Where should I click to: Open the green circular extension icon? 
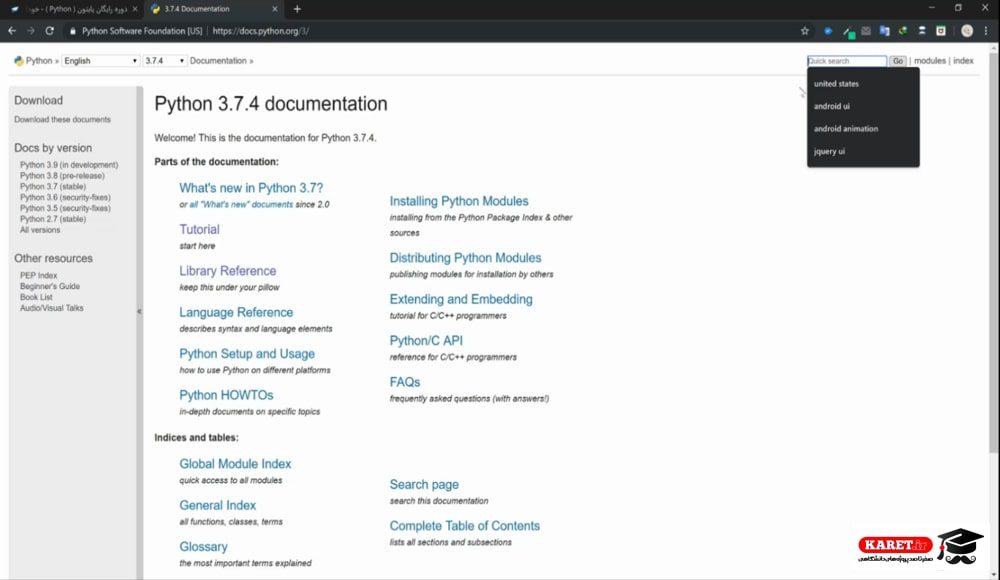click(x=903, y=31)
